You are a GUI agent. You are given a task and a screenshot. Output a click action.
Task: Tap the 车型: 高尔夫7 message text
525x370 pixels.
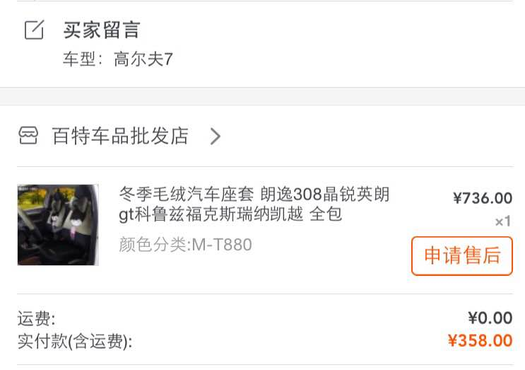[x=118, y=59]
